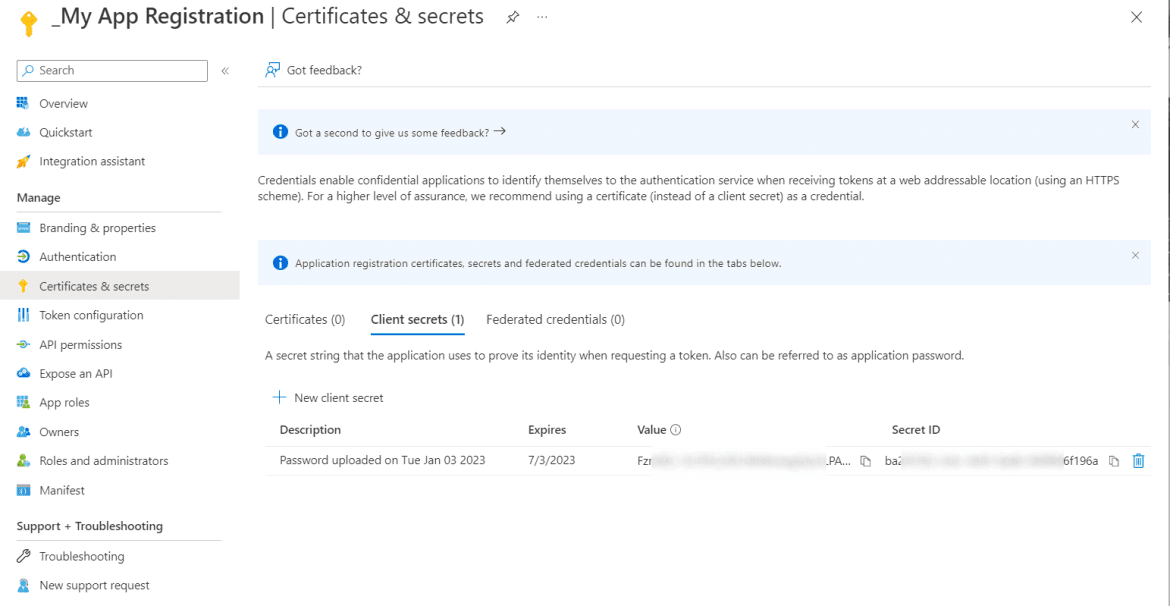This screenshot has height=606, width=1170.
Task: Click the Overview grid icon
Action: (23, 103)
